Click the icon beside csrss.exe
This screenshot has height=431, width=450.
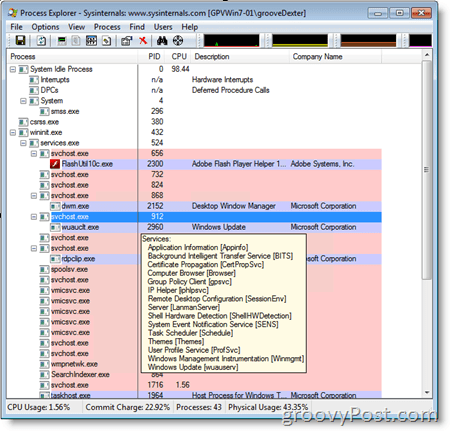[23, 122]
